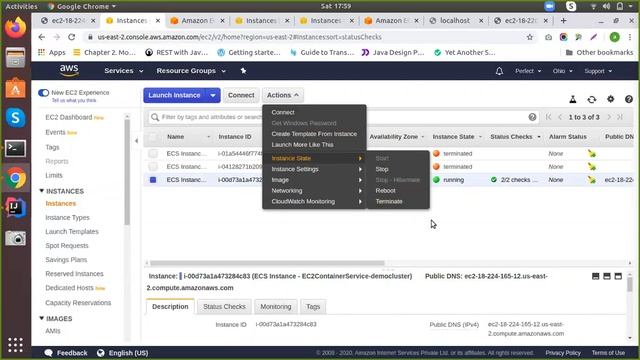This screenshot has width=640, height=360.
Task: Open the Feedback link in the footer
Action: click(66, 353)
